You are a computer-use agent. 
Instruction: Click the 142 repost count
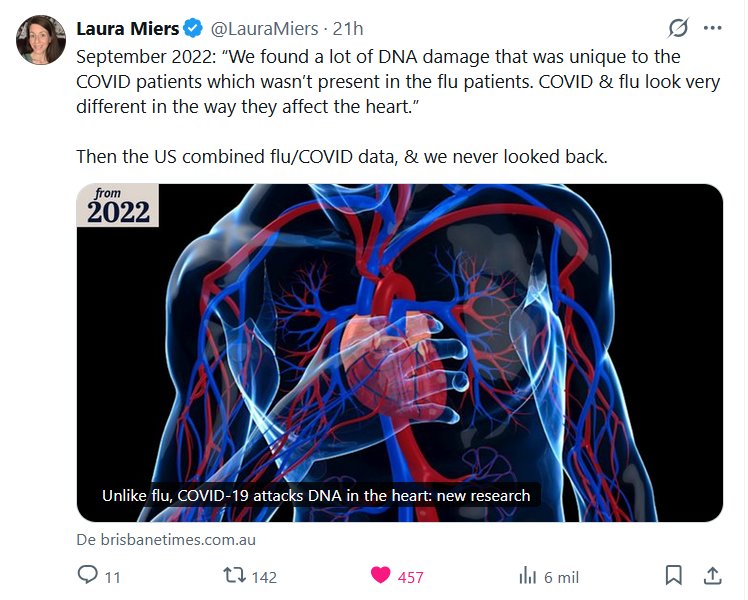(264, 576)
